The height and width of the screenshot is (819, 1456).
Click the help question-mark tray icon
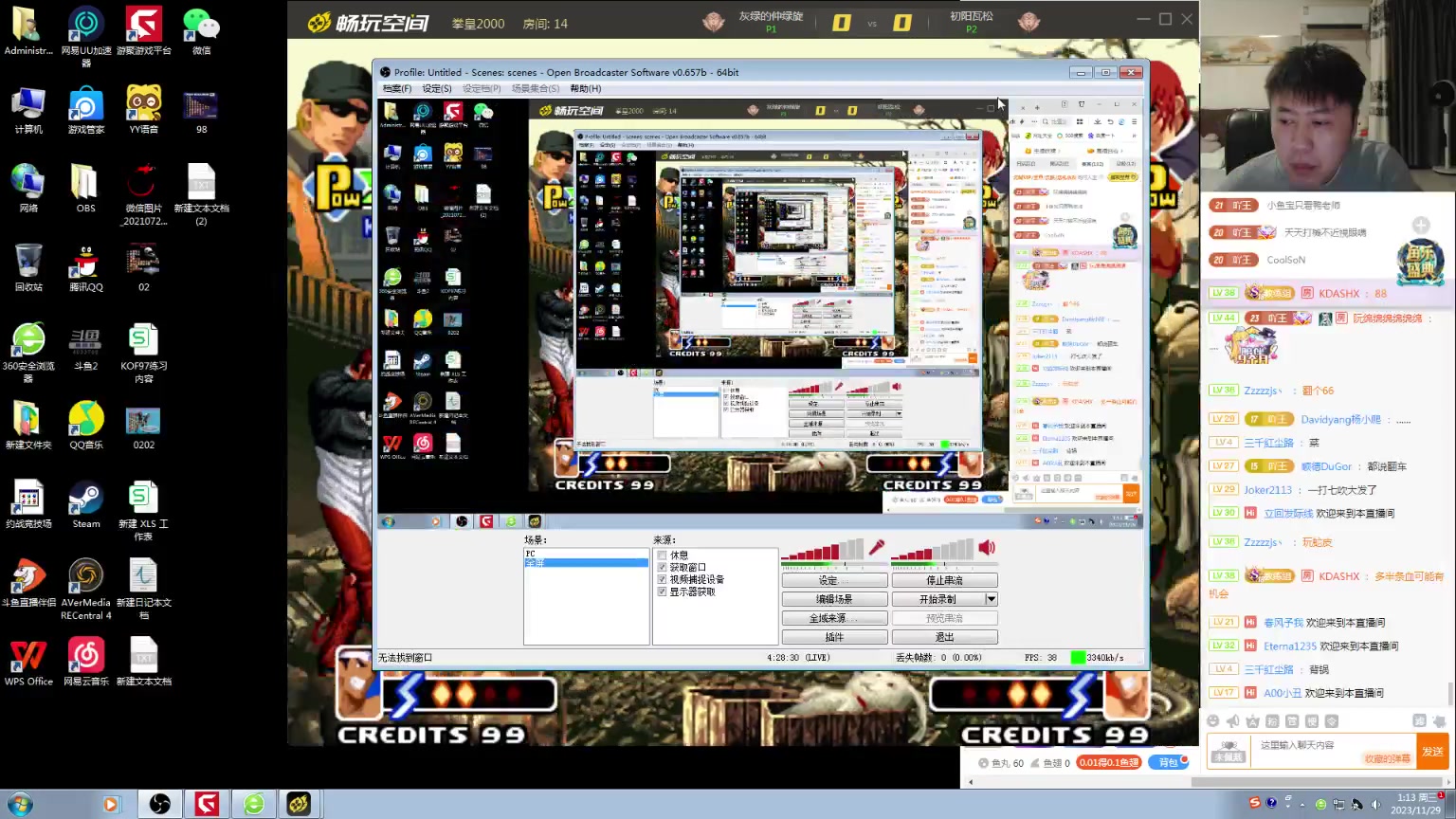1272,803
